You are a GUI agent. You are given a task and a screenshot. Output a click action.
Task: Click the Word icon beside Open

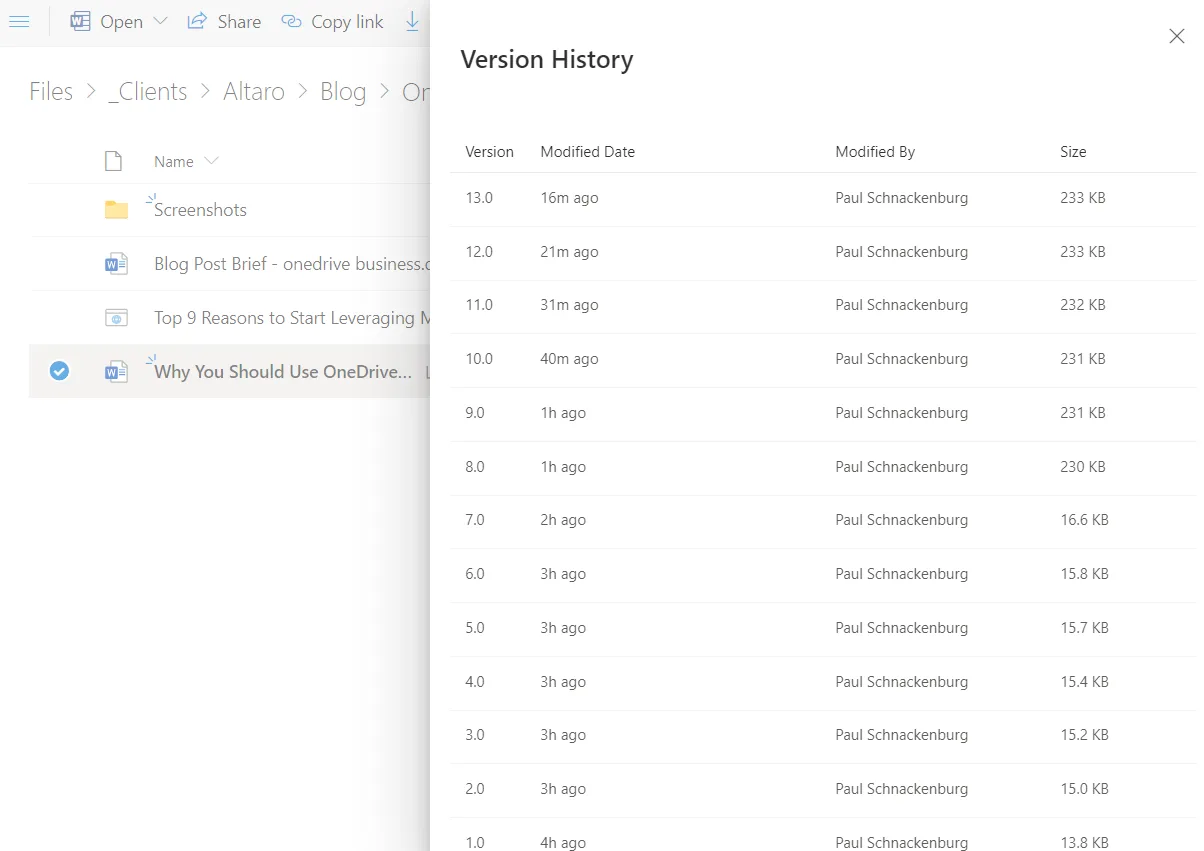pos(80,21)
